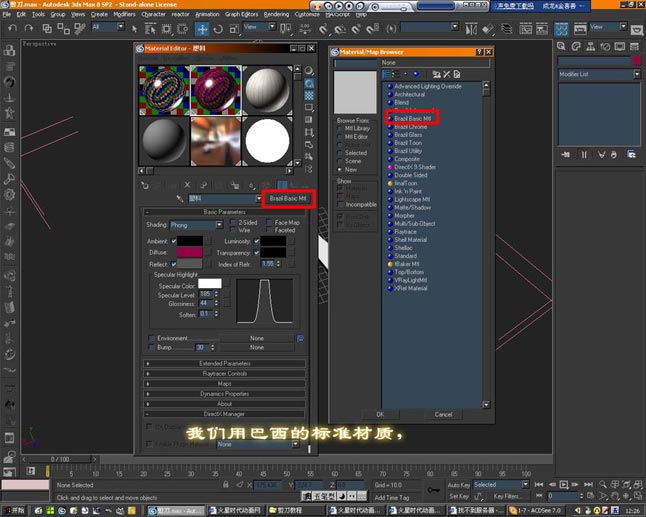Switch browser to View List mode
Screen dimensions: 646x517
click(386, 74)
